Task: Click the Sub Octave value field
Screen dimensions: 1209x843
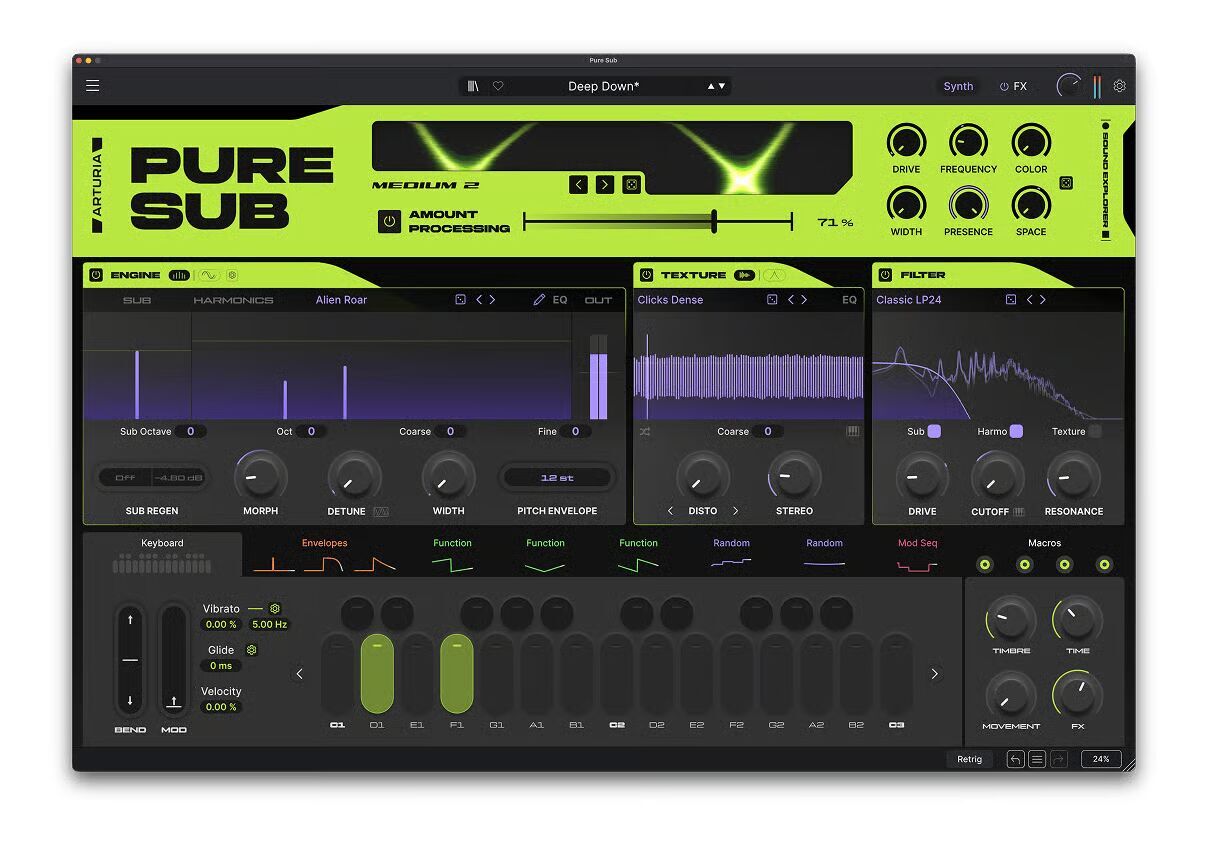Action: coord(190,431)
